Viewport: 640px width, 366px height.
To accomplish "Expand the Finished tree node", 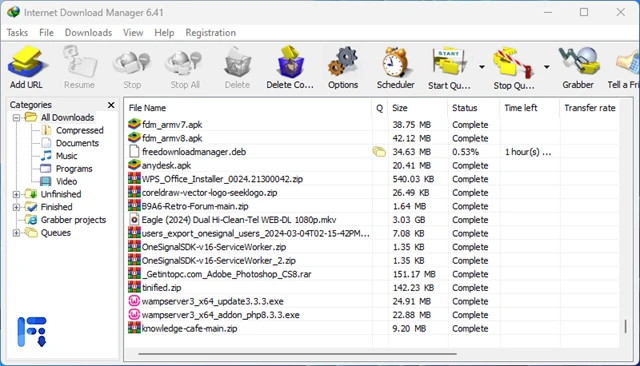I will (x=16, y=207).
